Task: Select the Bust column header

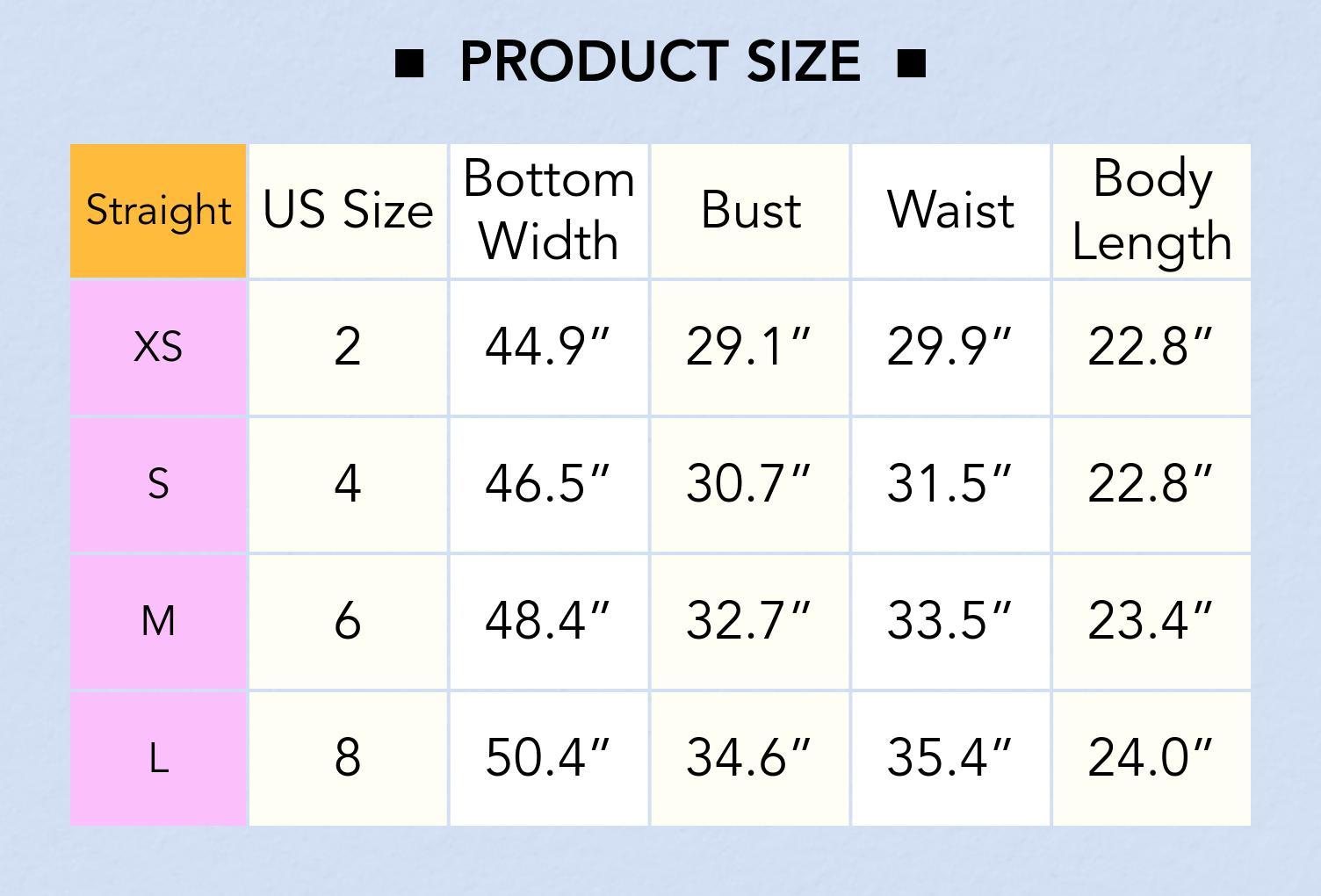Action: pos(750,211)
